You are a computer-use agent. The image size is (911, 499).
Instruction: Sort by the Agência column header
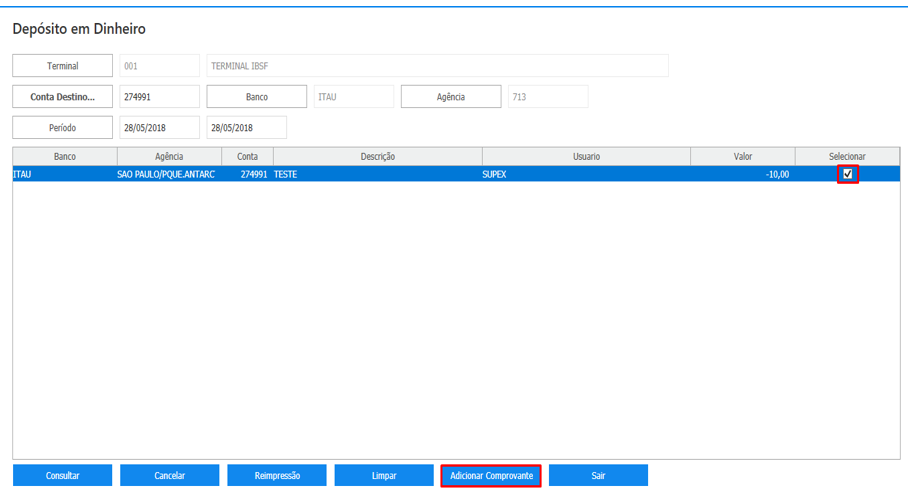coord(169,156)
